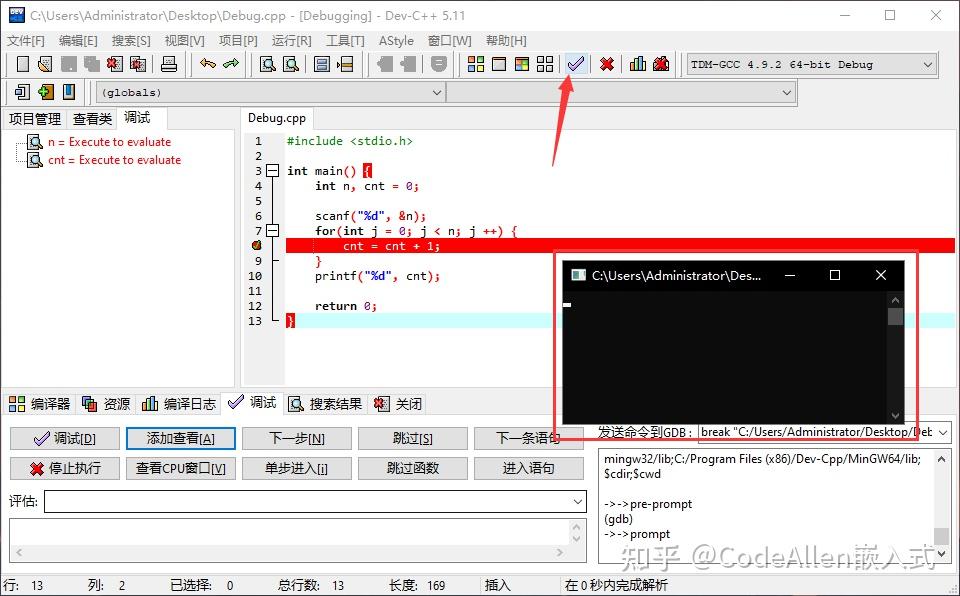Click the green Redo arrow icon
The width and height of the screenshot is (960, 596).
pyautogui.click(x=231, y=64)
